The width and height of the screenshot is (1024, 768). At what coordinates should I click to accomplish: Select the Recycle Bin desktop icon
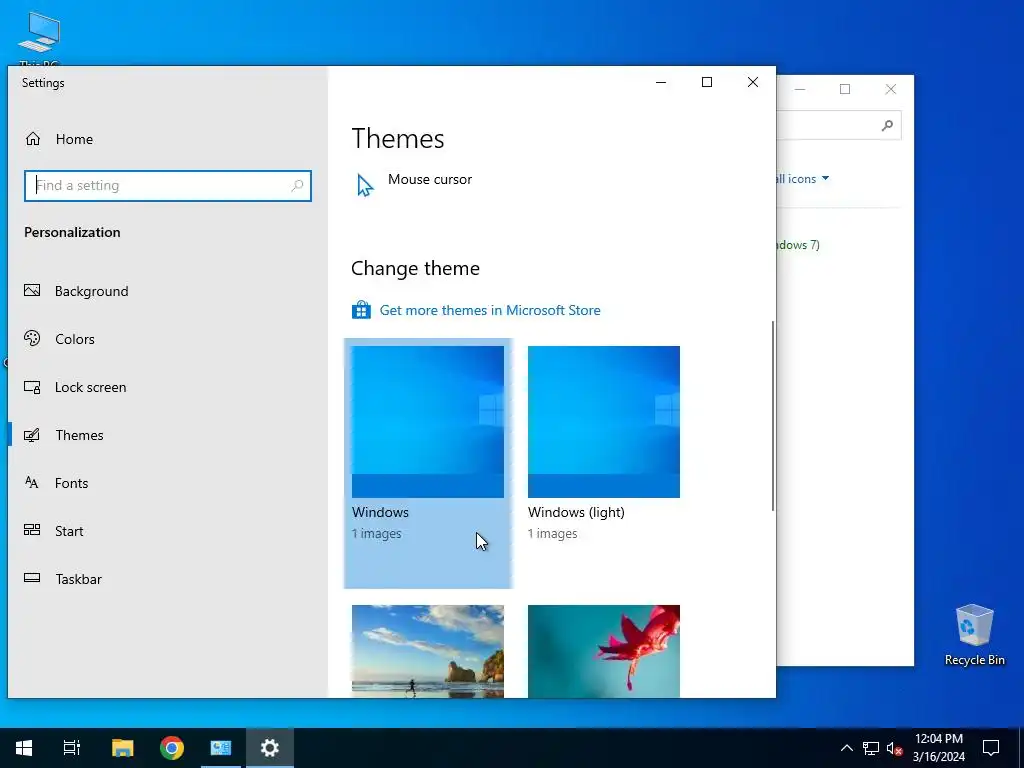pos(974,635)
